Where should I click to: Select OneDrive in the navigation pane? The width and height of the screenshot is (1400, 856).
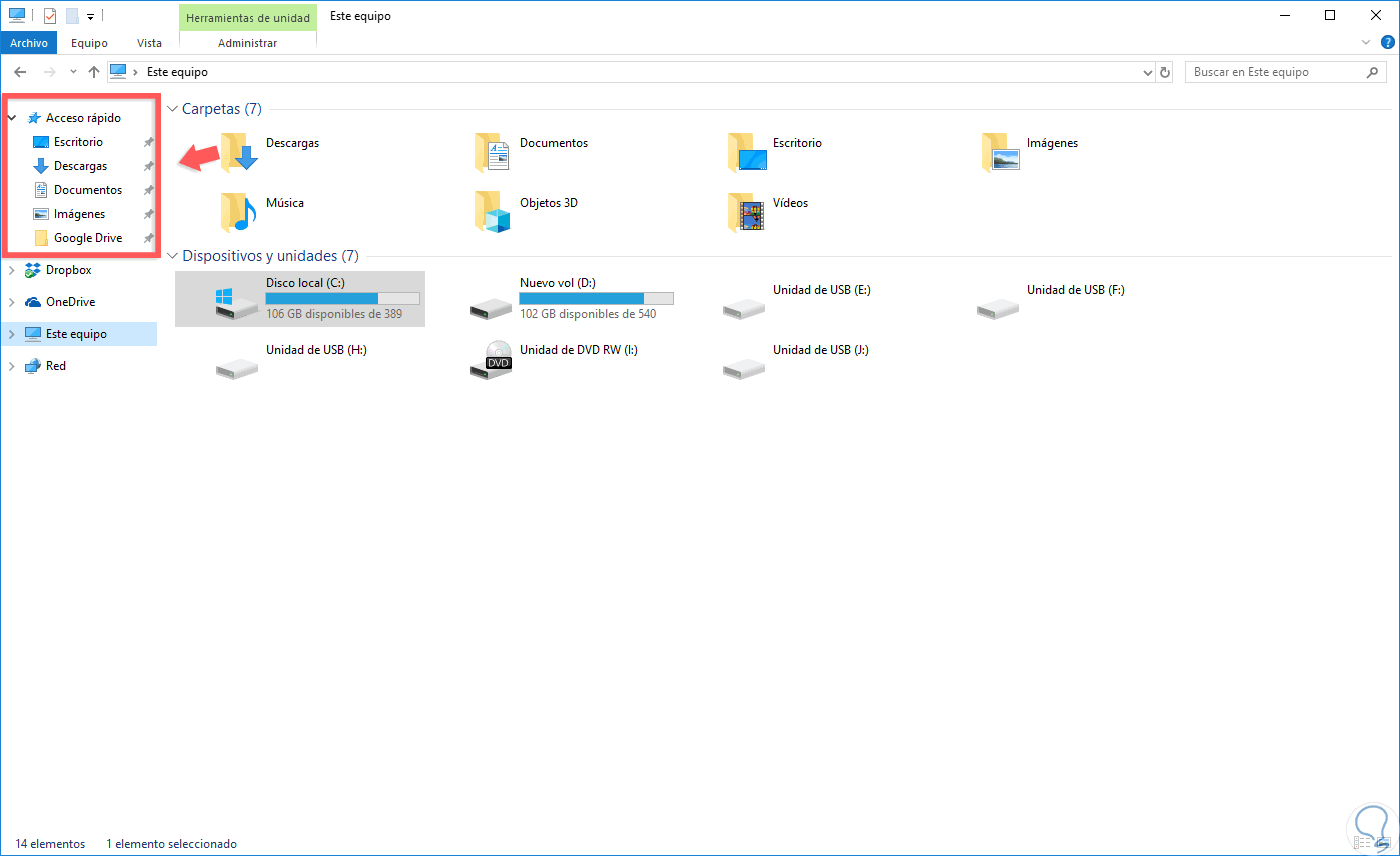coord(71,302)
